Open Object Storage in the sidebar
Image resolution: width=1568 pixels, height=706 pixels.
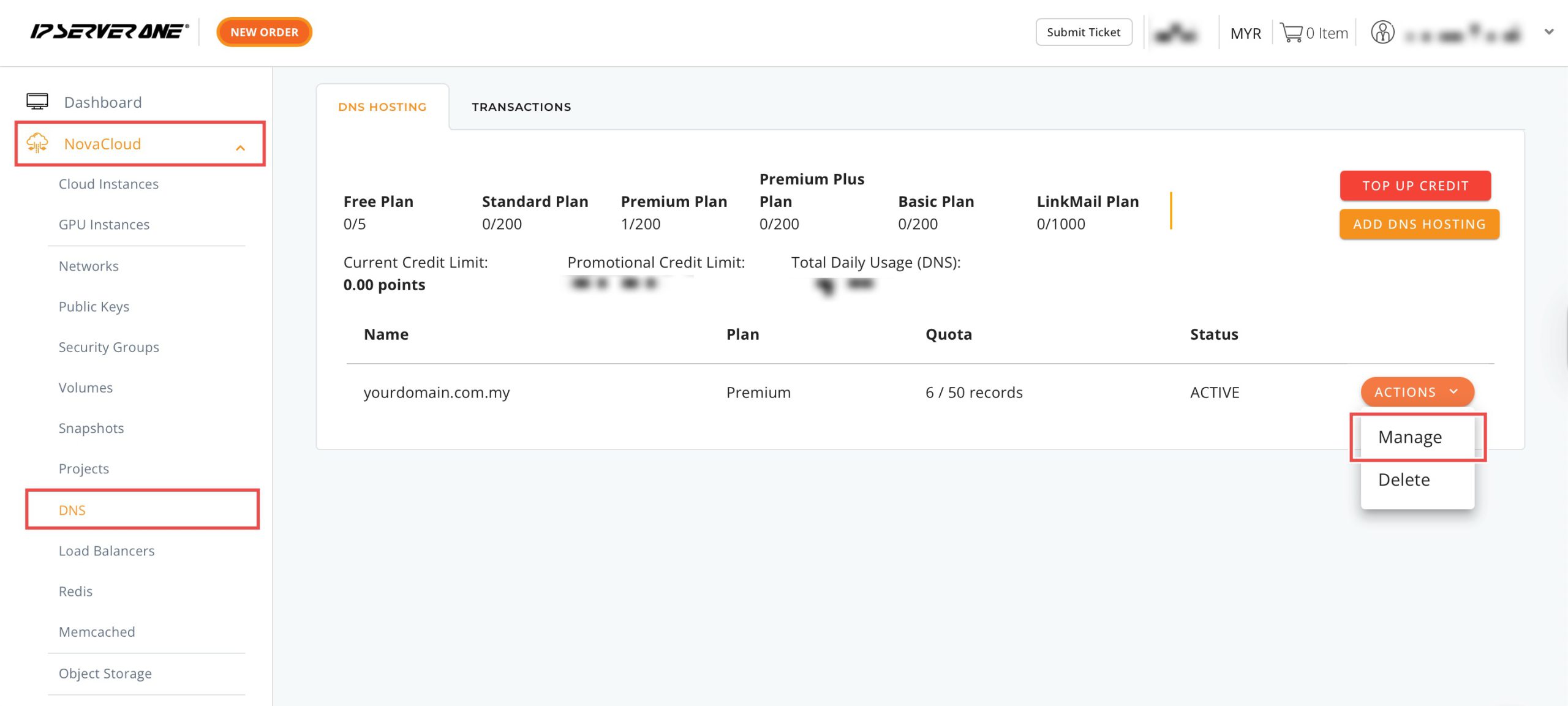point(105,673)
